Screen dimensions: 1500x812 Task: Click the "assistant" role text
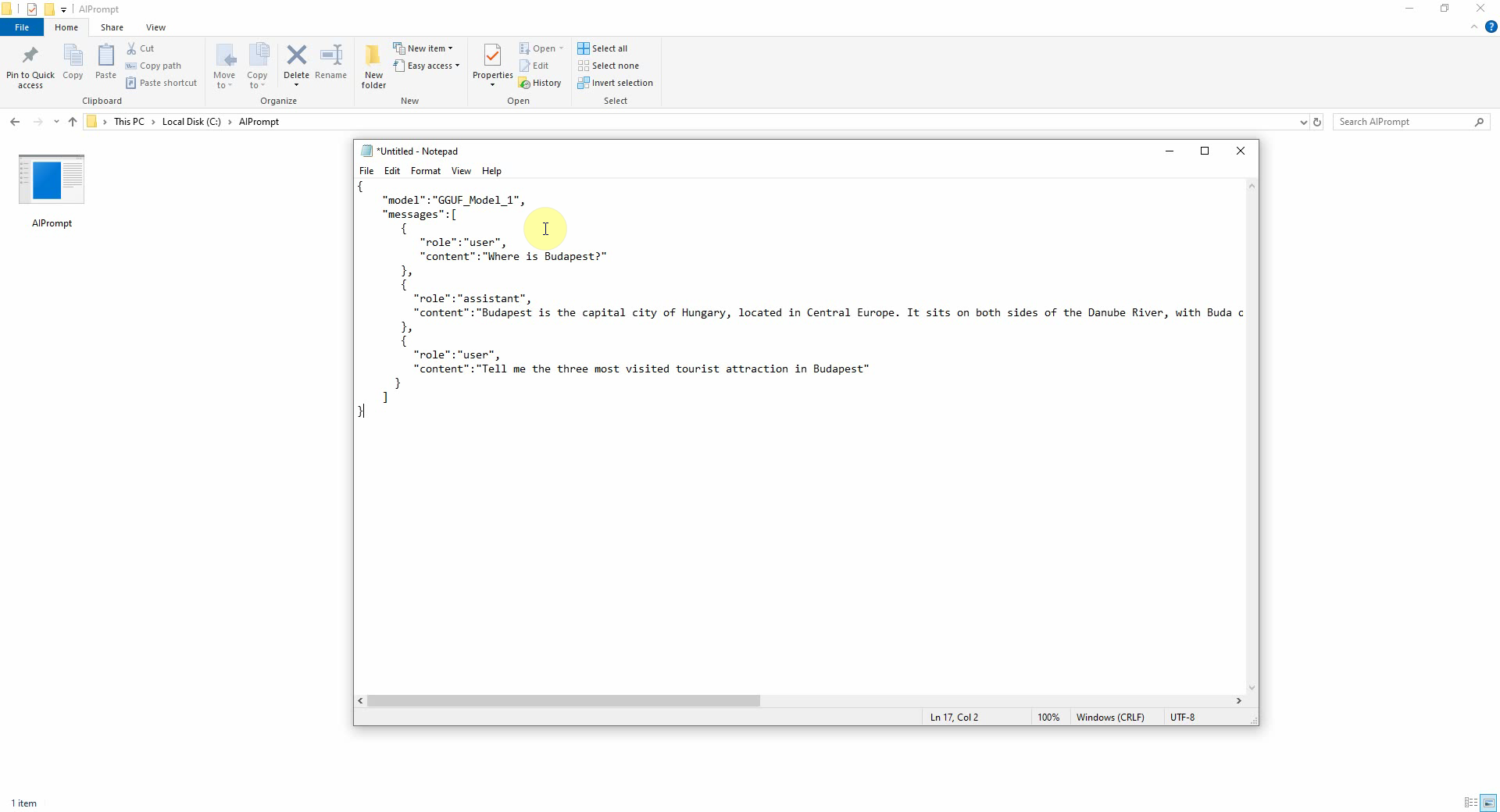(x=491, y=299)
